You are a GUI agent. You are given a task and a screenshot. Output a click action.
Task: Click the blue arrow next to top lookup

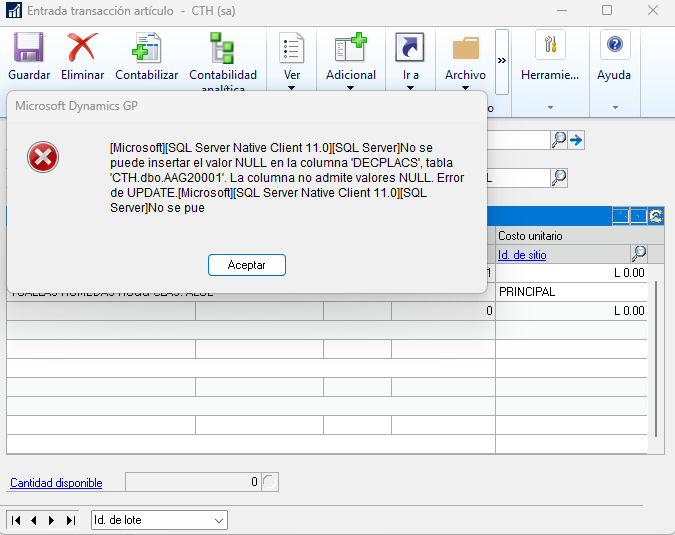pos(576,140)
